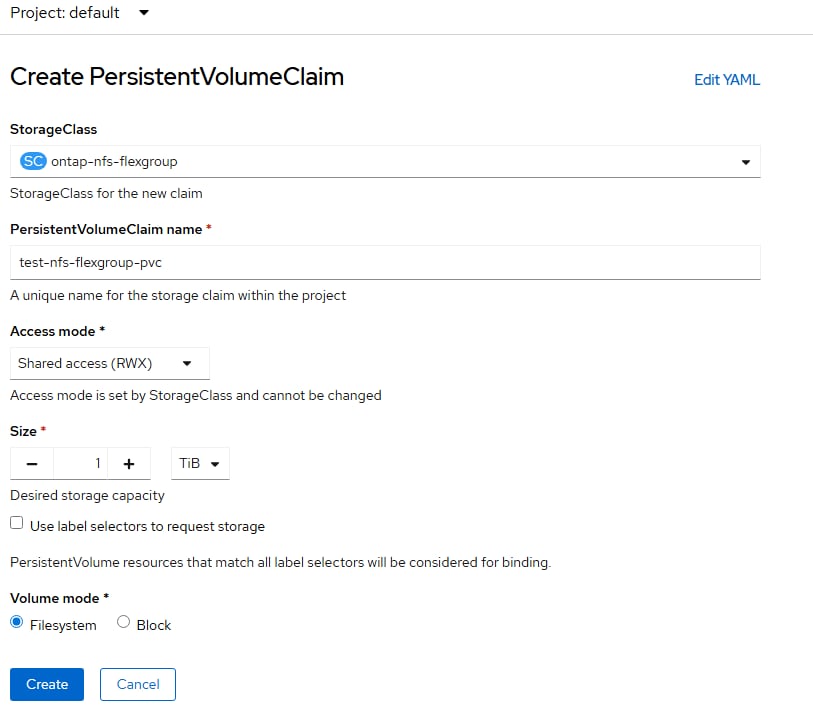The width and height of the screenshot is (813, 723).
Task: Click the caret next to Project: default
Action: point(143,13)
